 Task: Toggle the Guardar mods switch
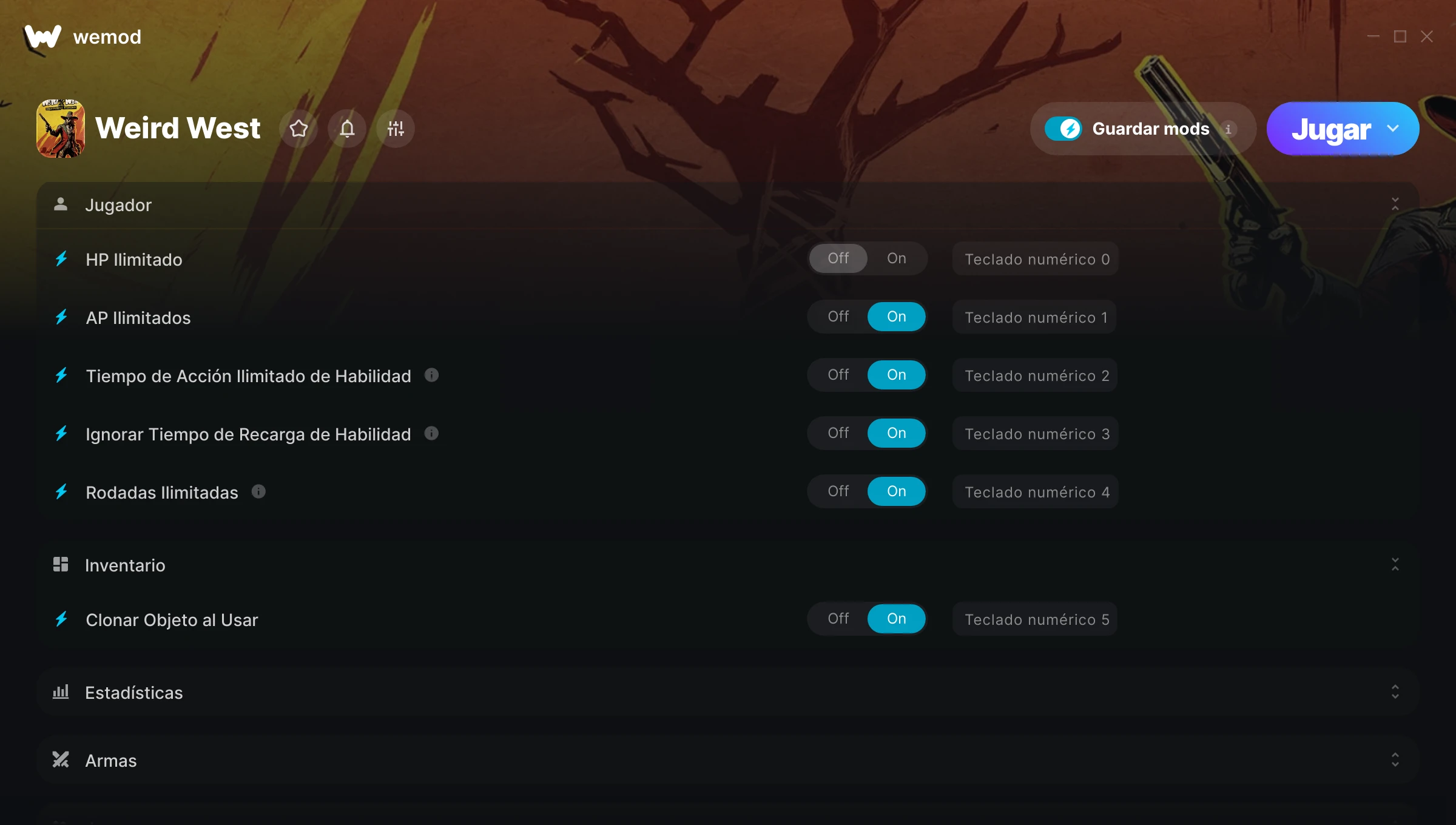pos(1063,129)
